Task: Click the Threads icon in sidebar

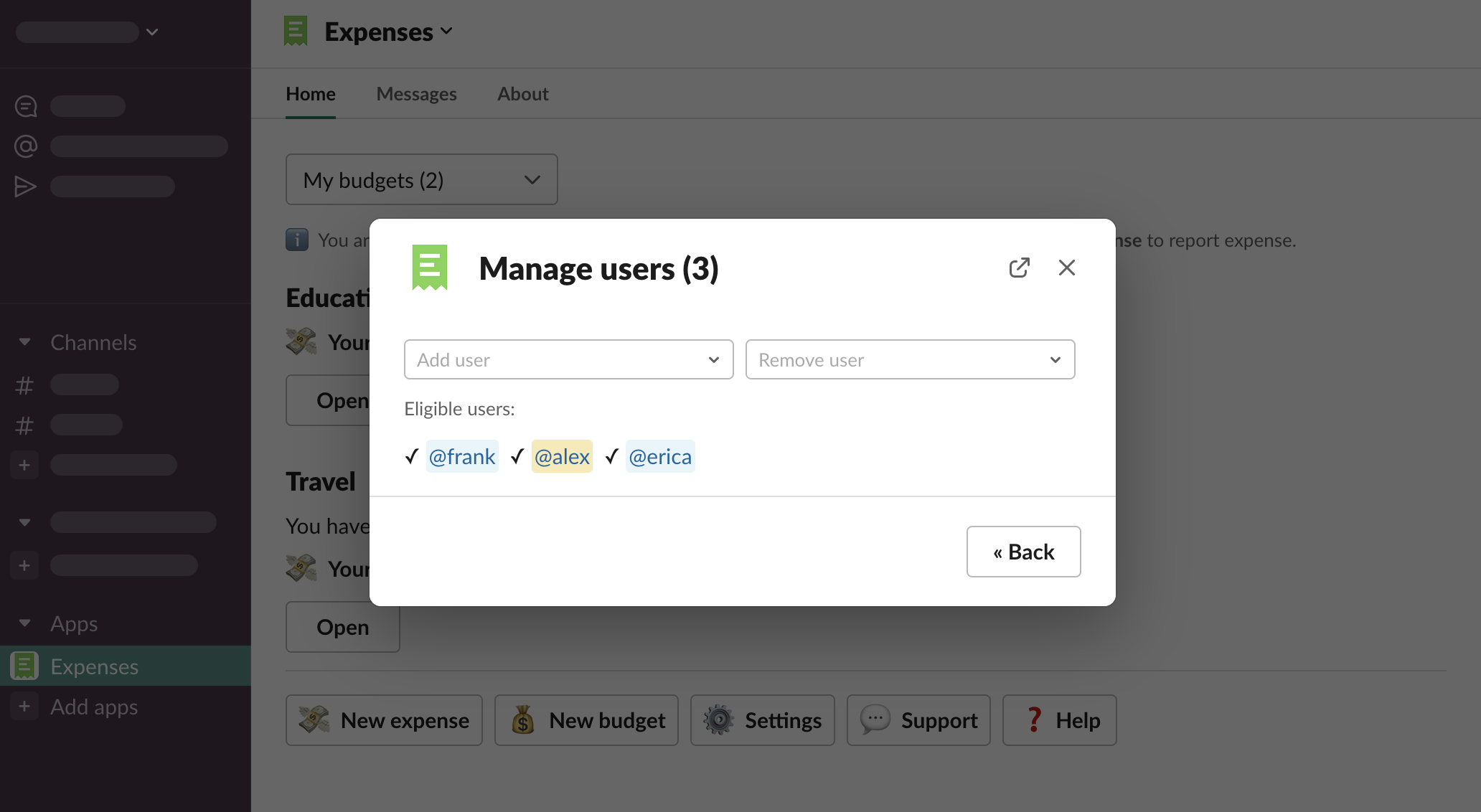Action: click(26, 106)
